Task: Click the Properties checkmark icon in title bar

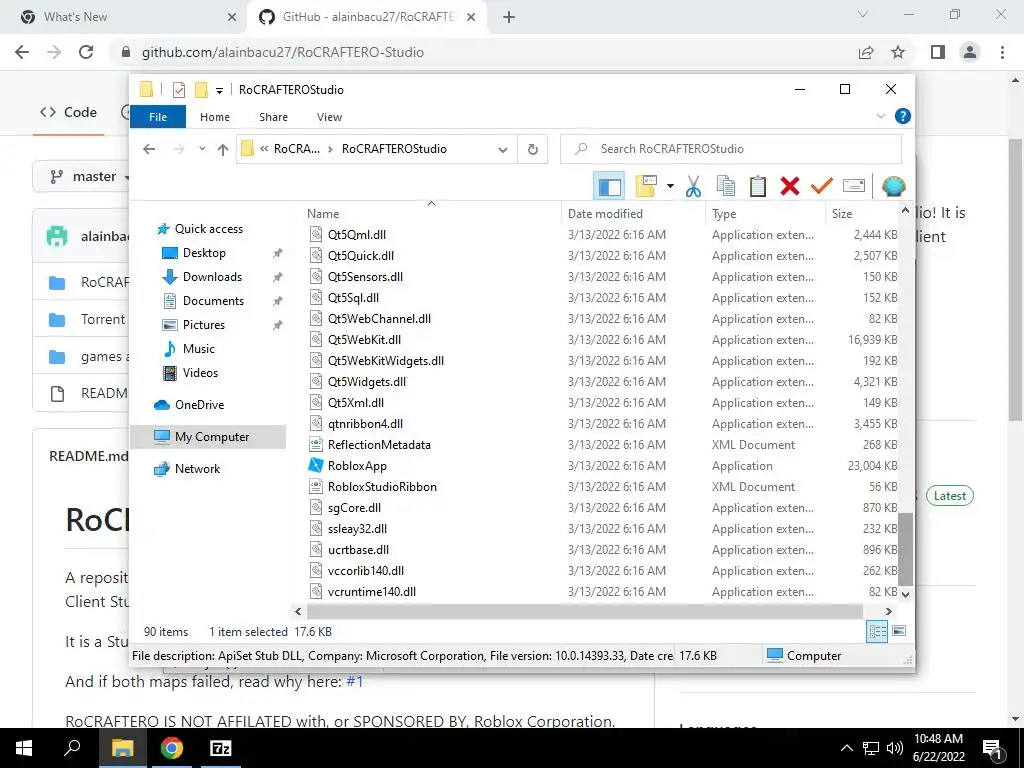Action: [x=178, y=89]
